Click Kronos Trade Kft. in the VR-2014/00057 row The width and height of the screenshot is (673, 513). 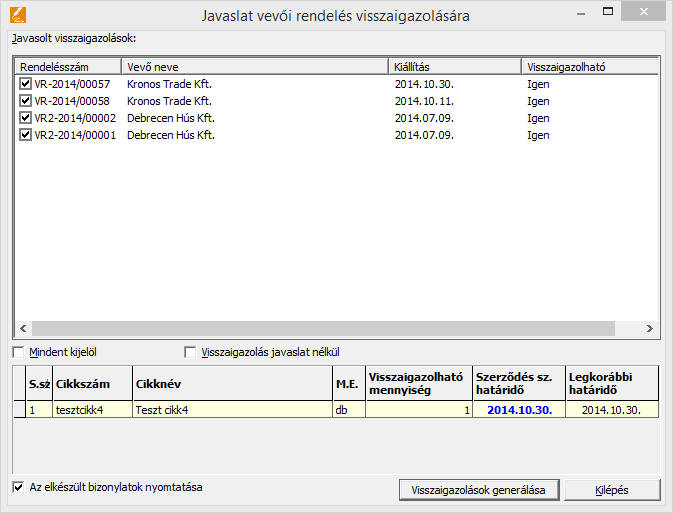point(170,84)
